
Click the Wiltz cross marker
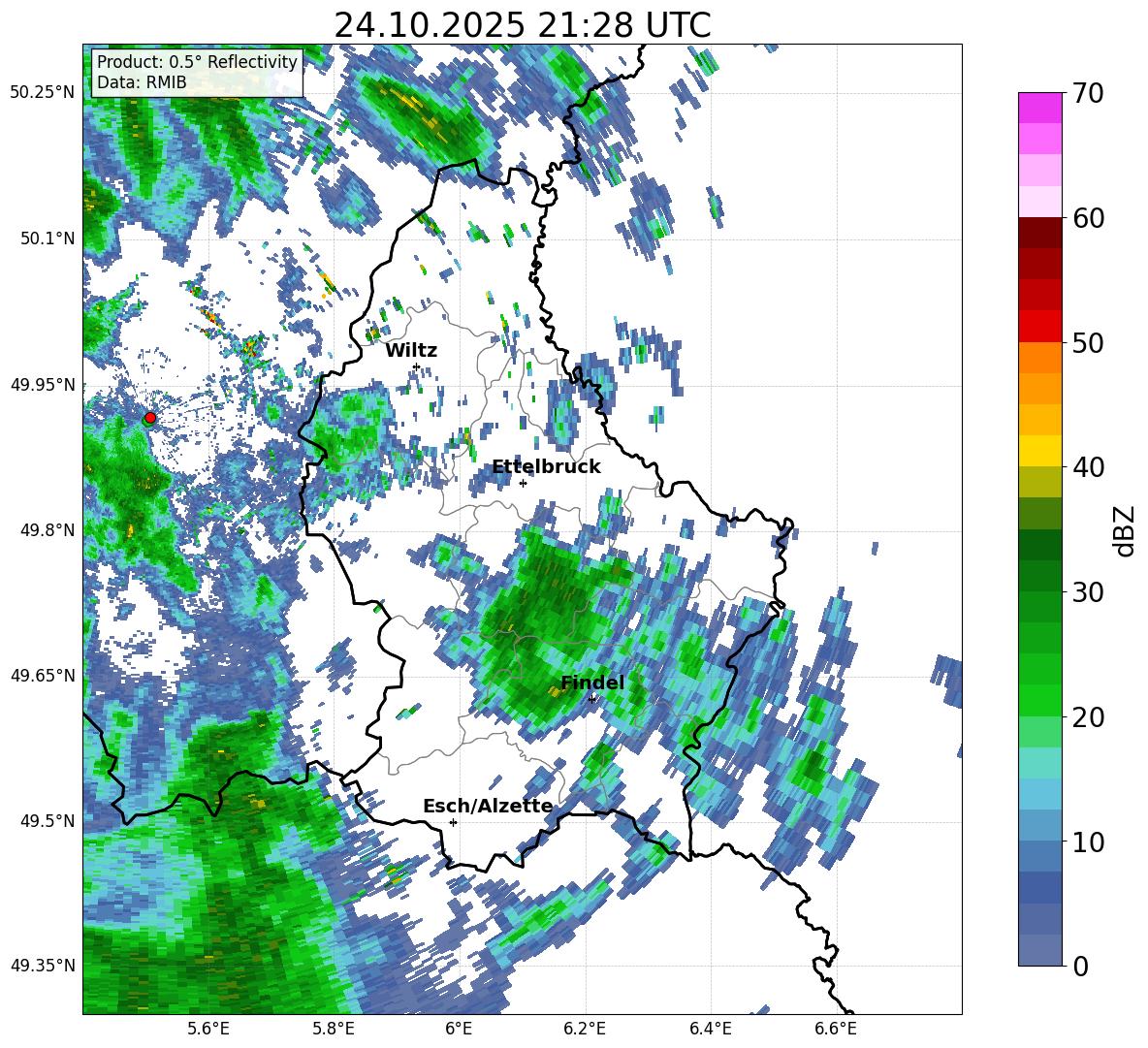coord(417,366)
